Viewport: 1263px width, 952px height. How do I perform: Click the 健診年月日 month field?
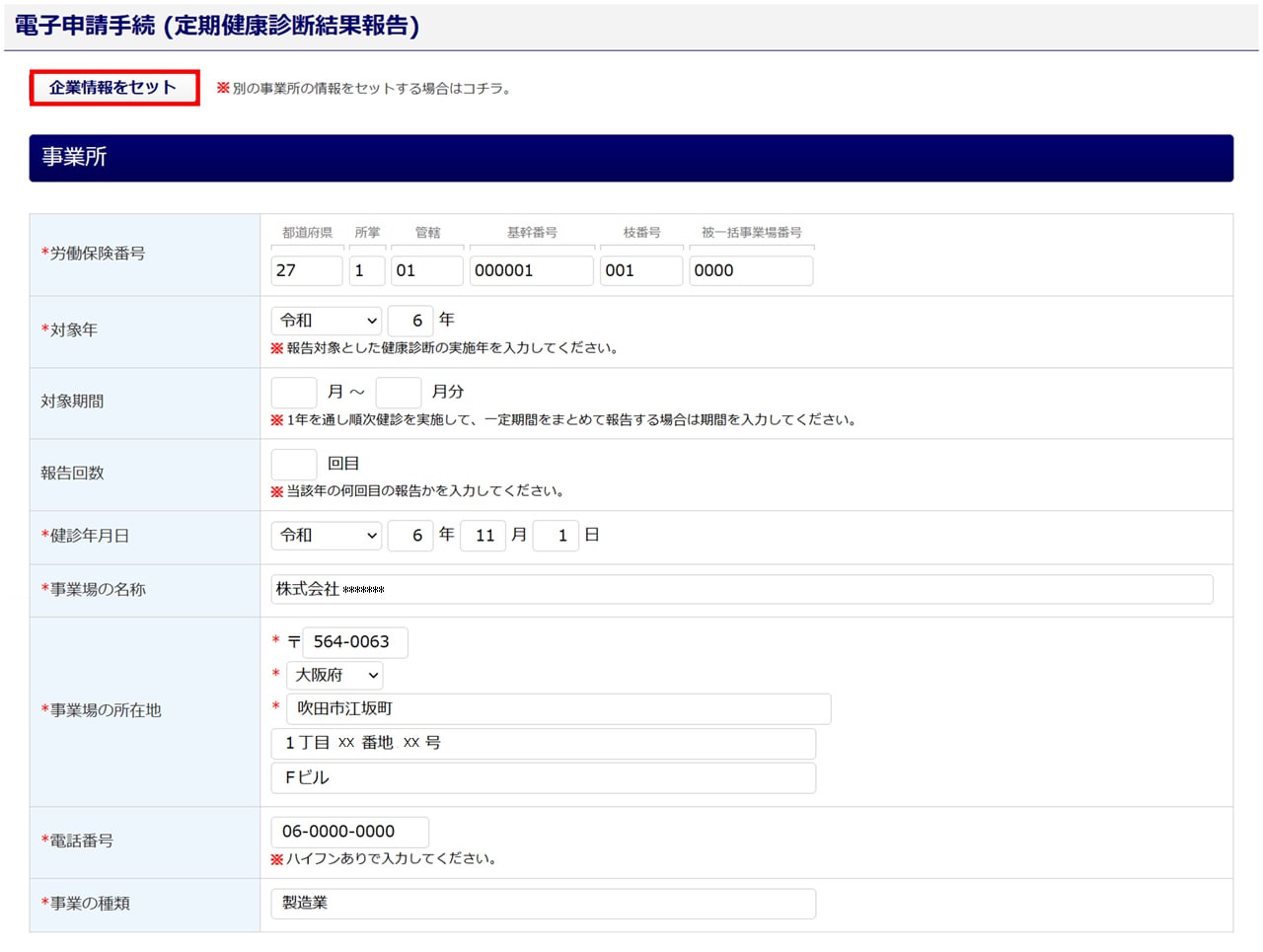click(483, 536)
